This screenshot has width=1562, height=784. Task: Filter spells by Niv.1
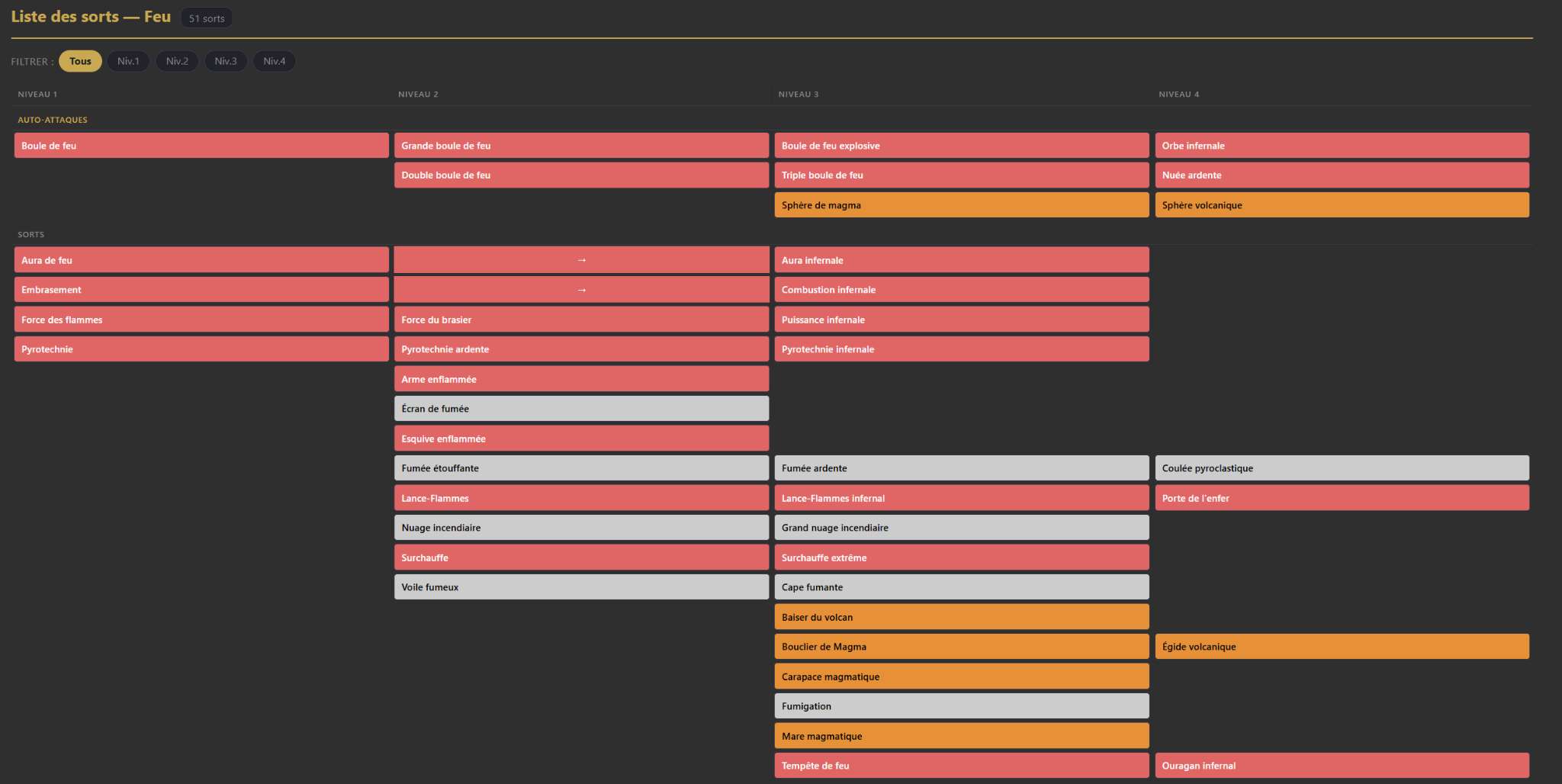tap(128, 61)
